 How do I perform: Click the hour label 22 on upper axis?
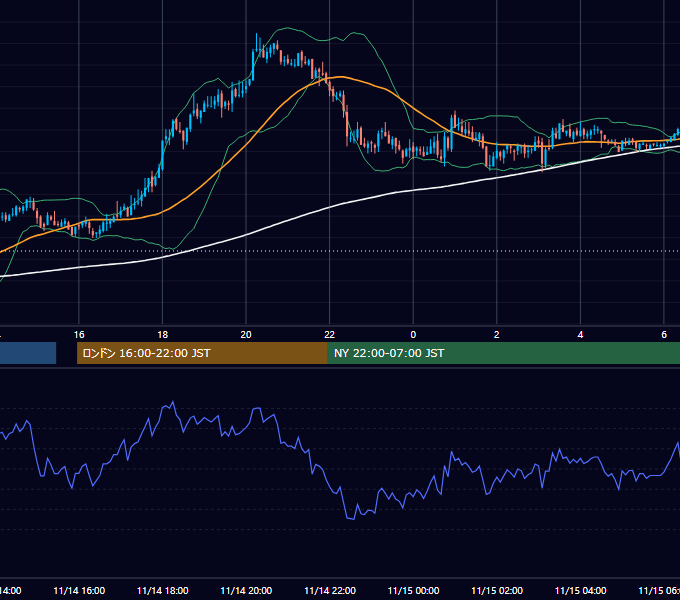[330, 335]
